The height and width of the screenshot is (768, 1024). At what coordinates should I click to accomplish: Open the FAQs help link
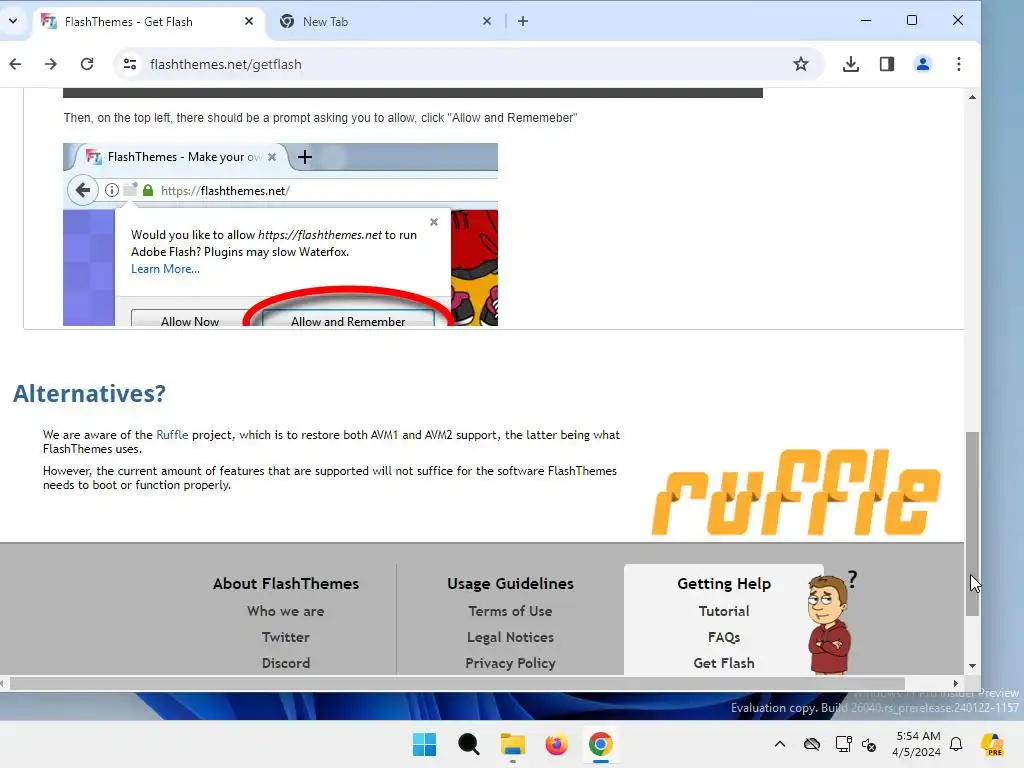coord(724,637)
